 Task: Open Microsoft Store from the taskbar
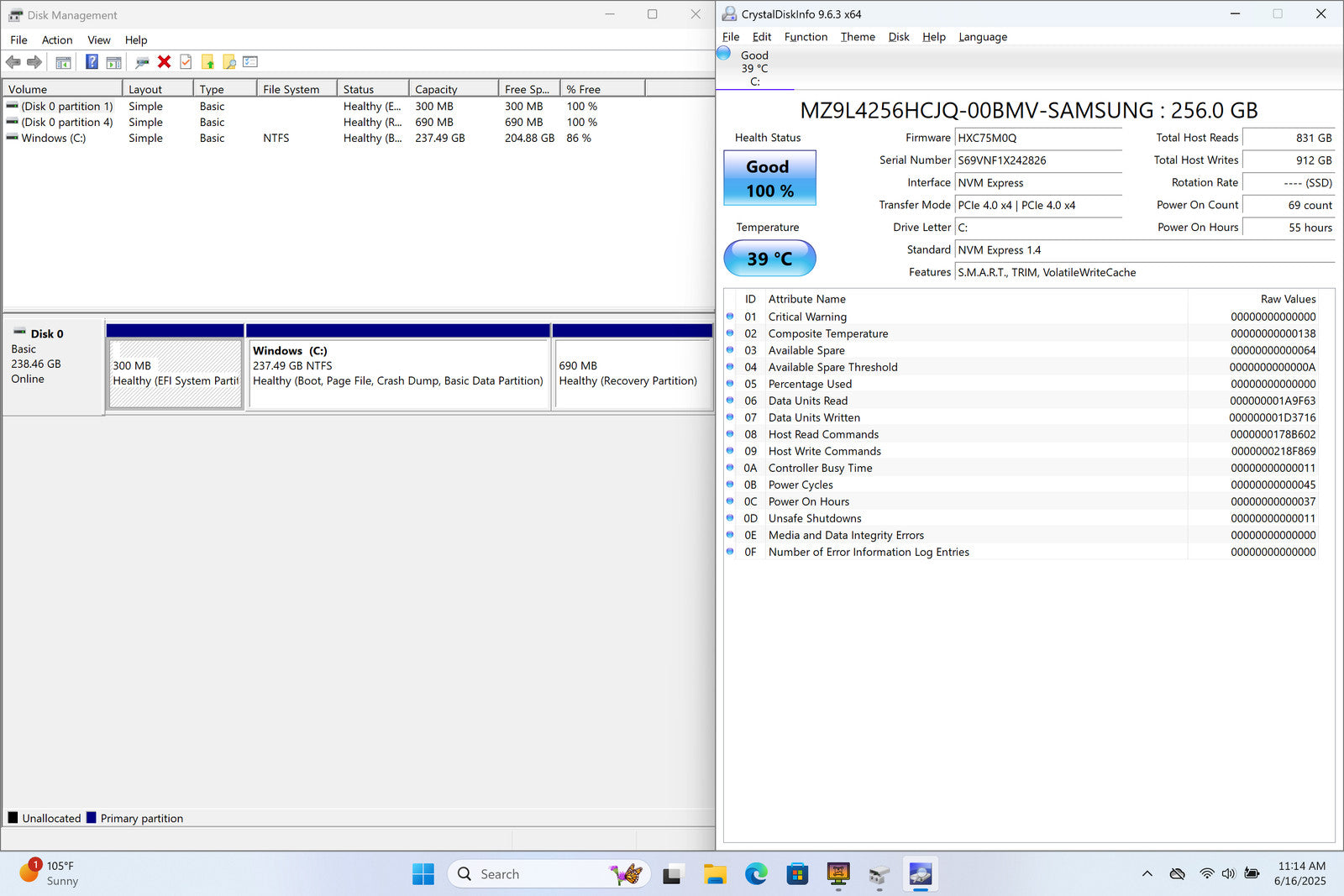(797, 874)
